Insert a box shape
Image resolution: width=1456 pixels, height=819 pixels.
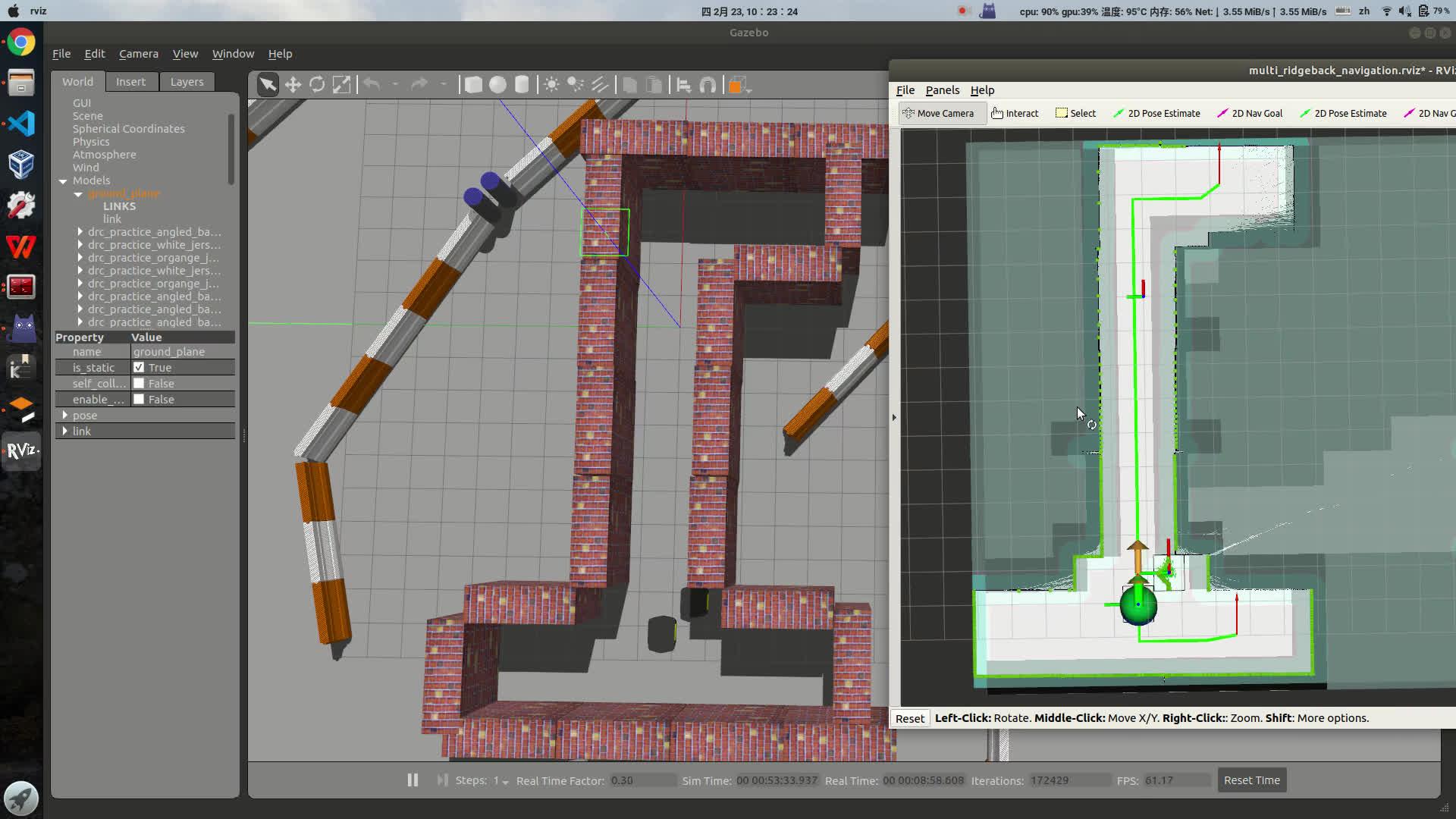pos(473,85)
